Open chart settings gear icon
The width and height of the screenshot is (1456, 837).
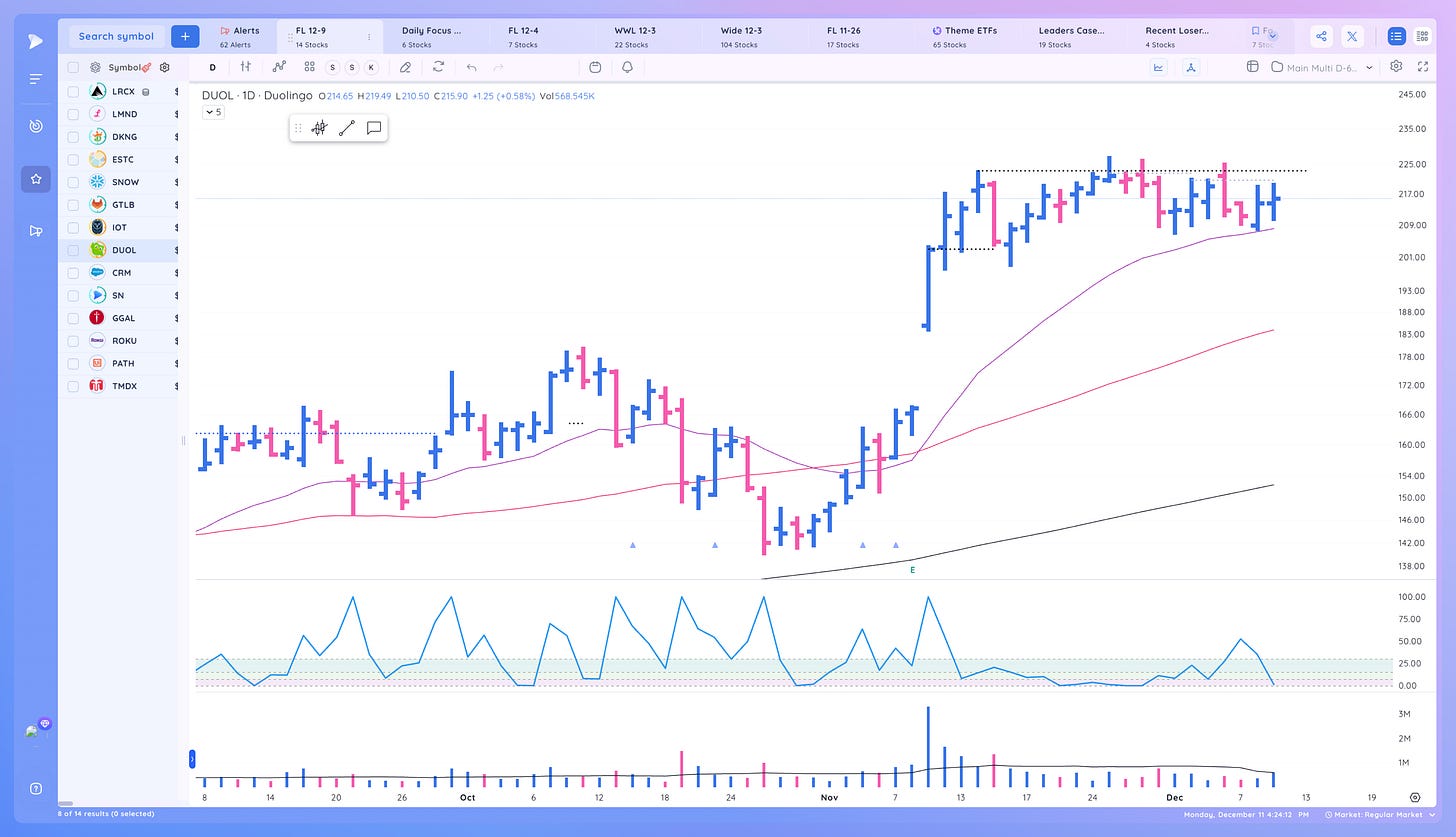coord(1396,66)
